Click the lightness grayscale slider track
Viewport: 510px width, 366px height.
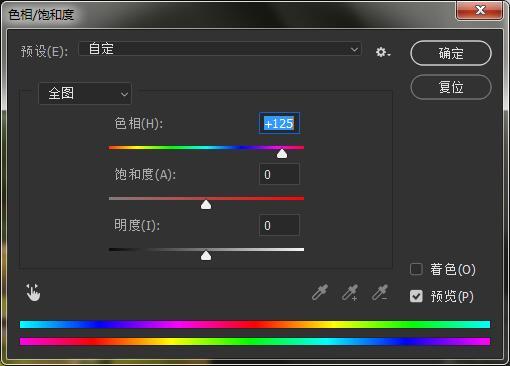206,249
